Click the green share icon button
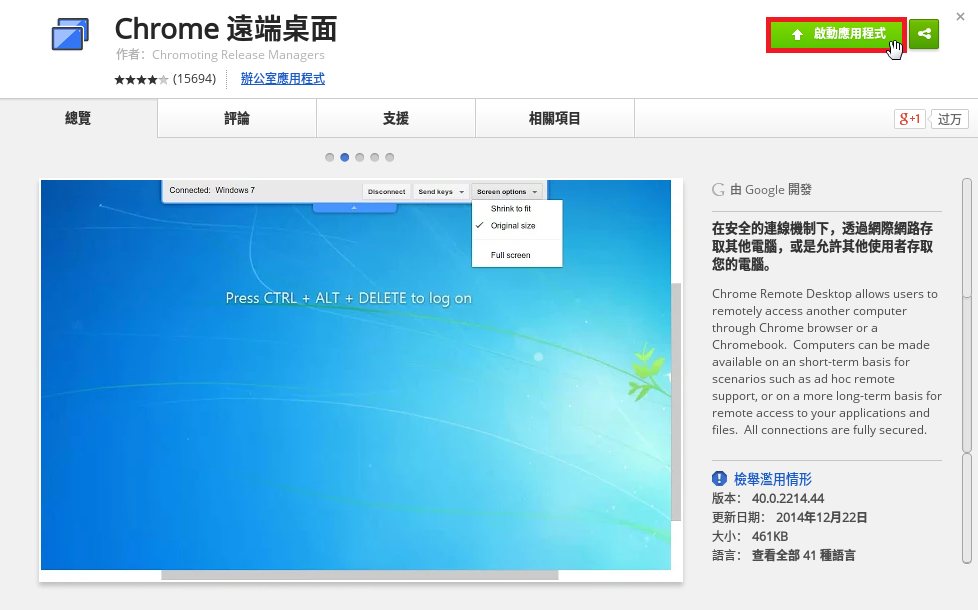The image size is (978, 610). click(x=924, y=34)
